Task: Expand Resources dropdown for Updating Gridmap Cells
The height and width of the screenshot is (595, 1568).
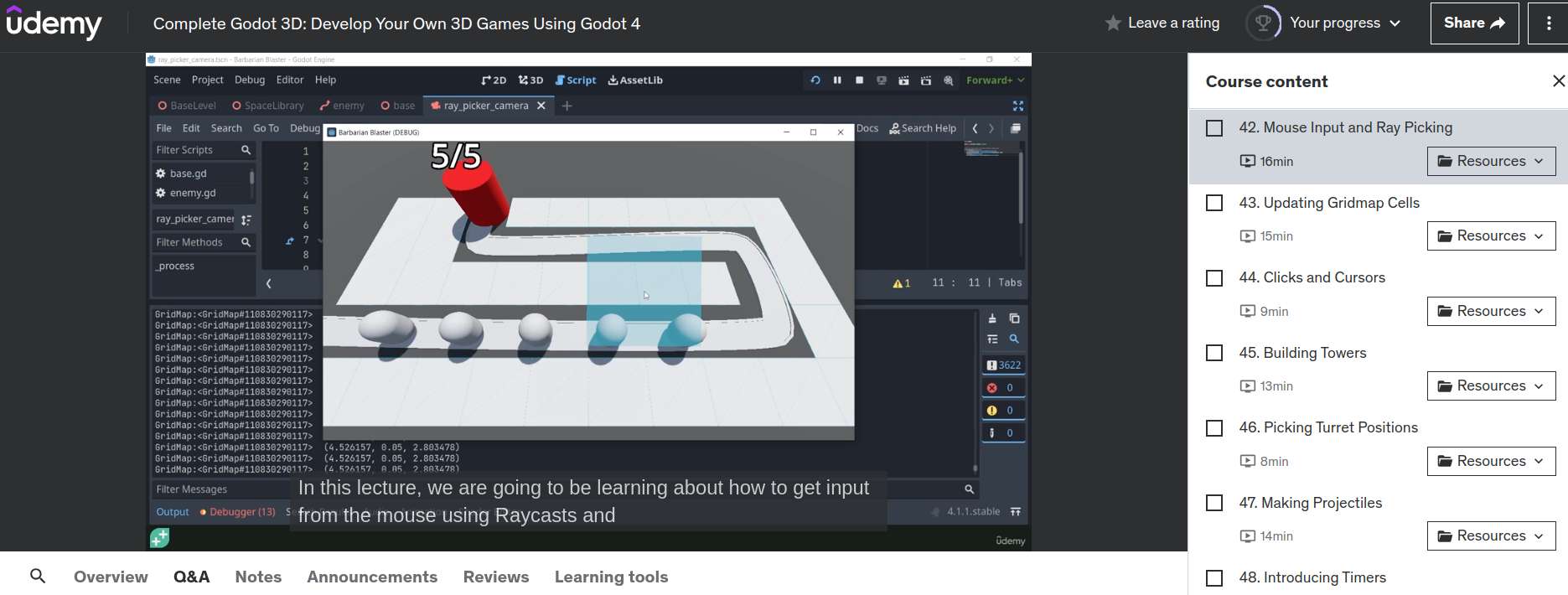Action: [x=1491, y=236]
